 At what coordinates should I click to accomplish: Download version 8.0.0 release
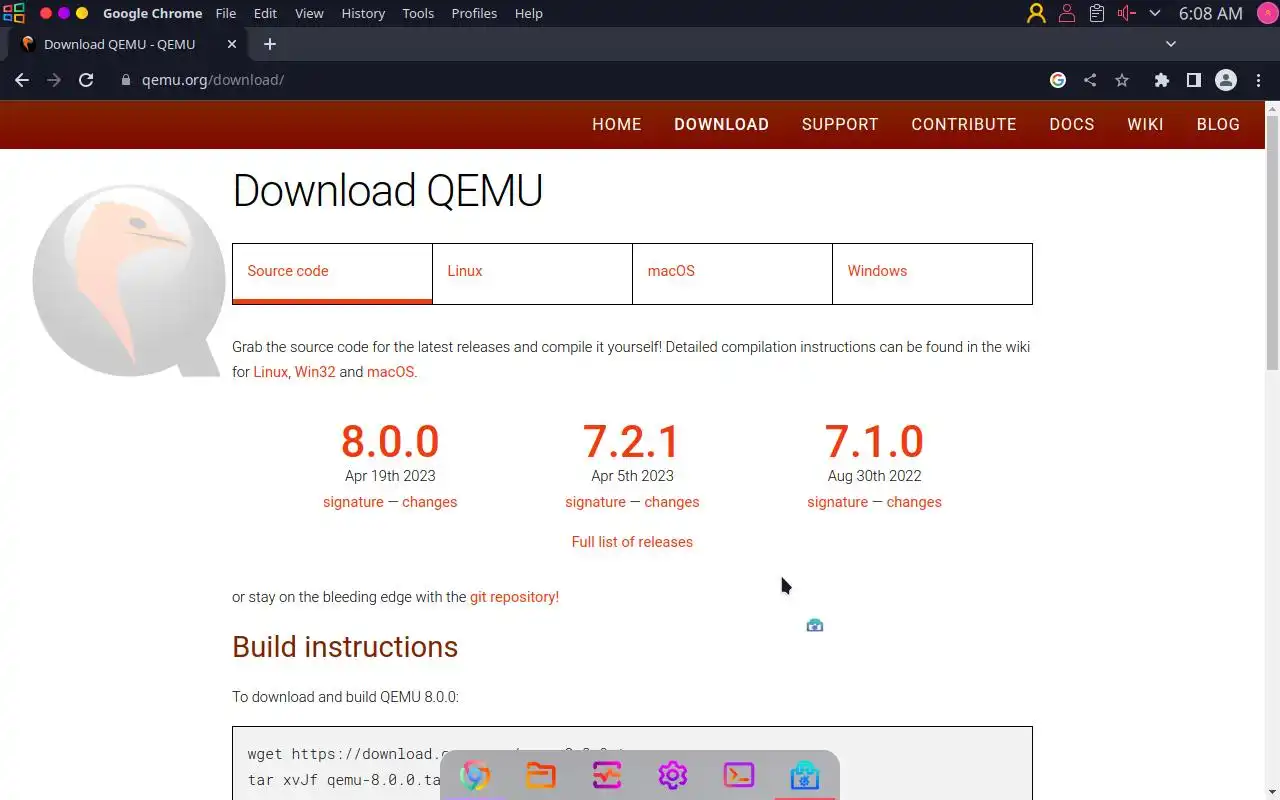point(390,441)
